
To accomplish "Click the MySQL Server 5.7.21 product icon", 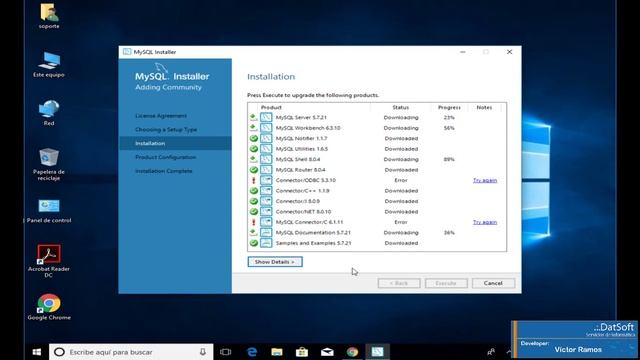I will 266,118.
